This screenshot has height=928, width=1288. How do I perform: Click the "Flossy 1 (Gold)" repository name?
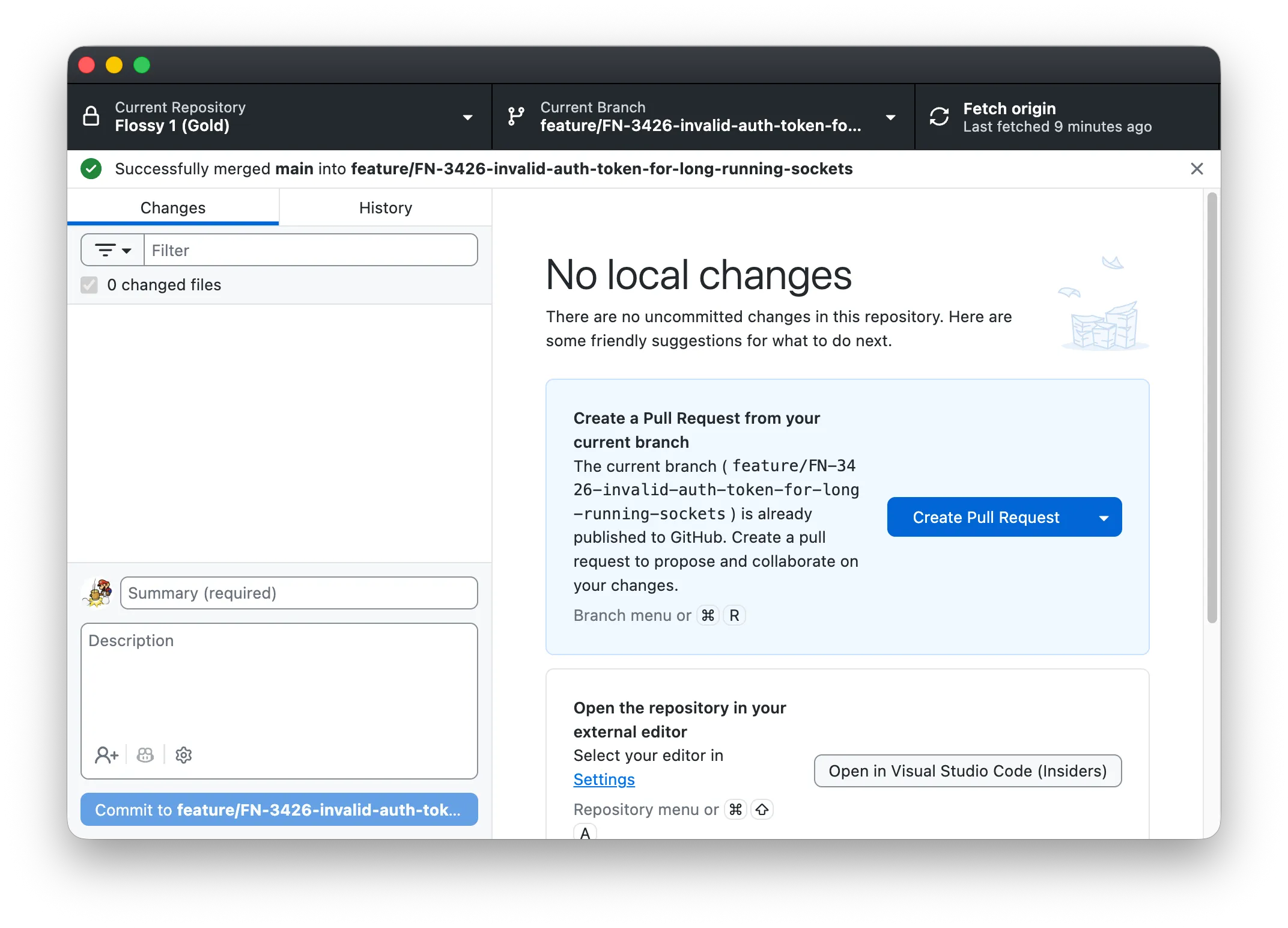click(x=172, y=126)
